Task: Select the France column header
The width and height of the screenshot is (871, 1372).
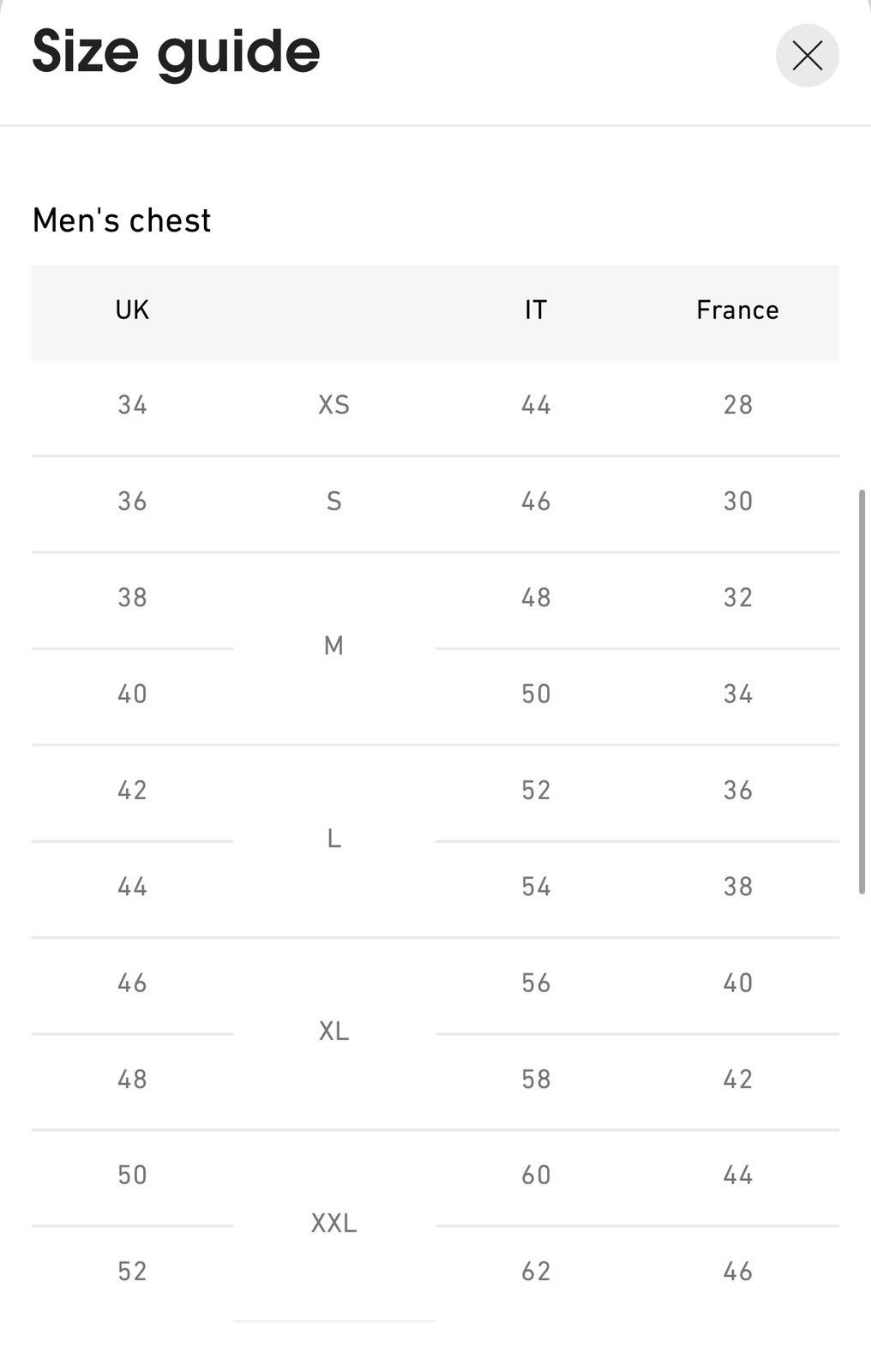Action: (x=737, y=311)
